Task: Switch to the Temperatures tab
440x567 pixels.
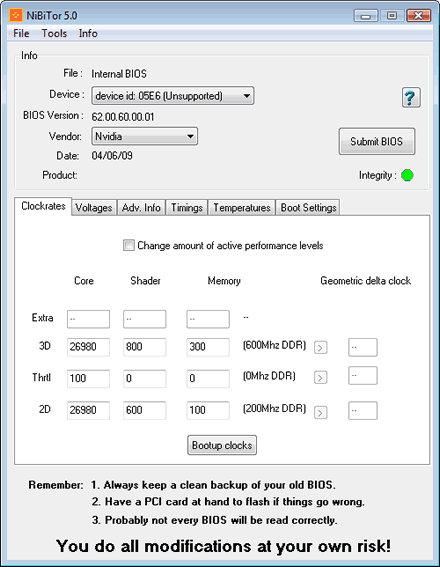Action: (242, 208)
